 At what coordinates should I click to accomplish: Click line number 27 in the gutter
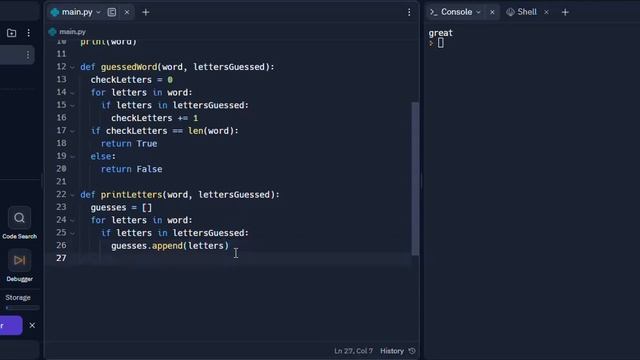(x=61, y=258)
